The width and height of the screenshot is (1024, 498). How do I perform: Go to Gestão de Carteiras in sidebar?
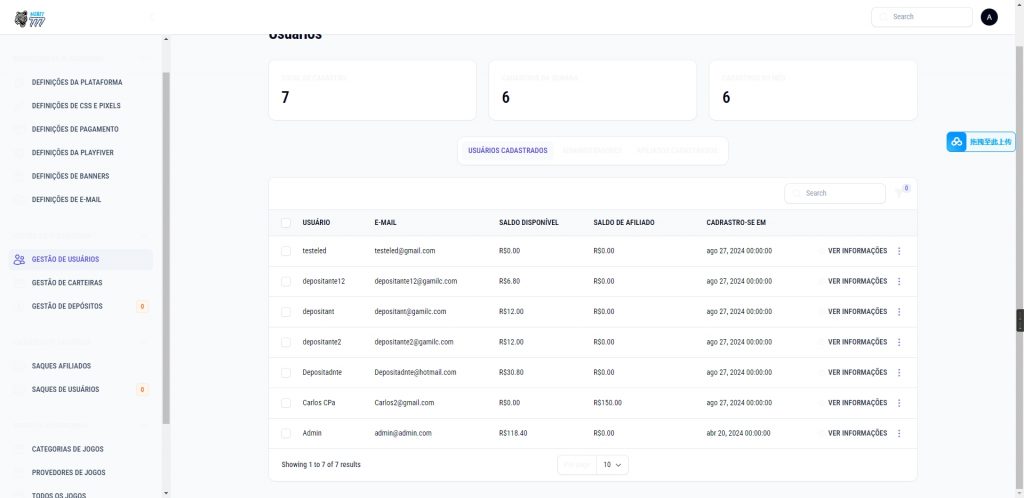point(67,283)
